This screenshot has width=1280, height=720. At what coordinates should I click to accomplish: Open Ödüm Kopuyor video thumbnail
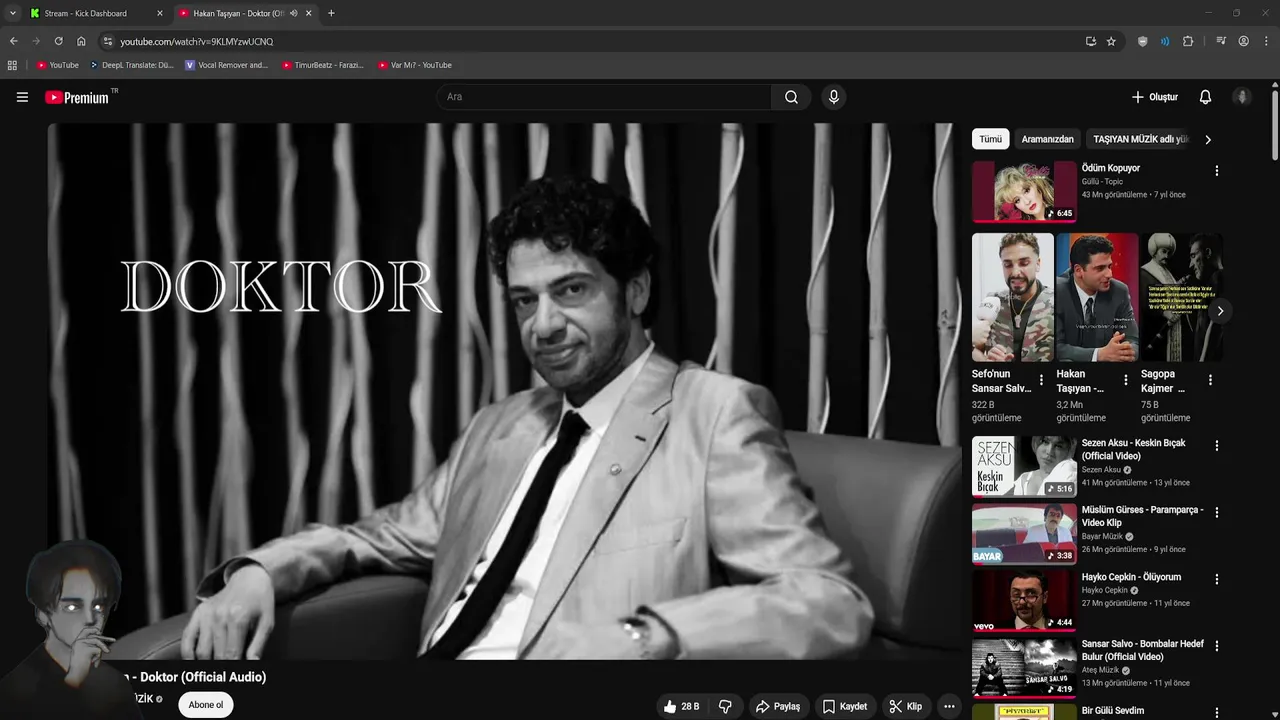coord(1024,192)
